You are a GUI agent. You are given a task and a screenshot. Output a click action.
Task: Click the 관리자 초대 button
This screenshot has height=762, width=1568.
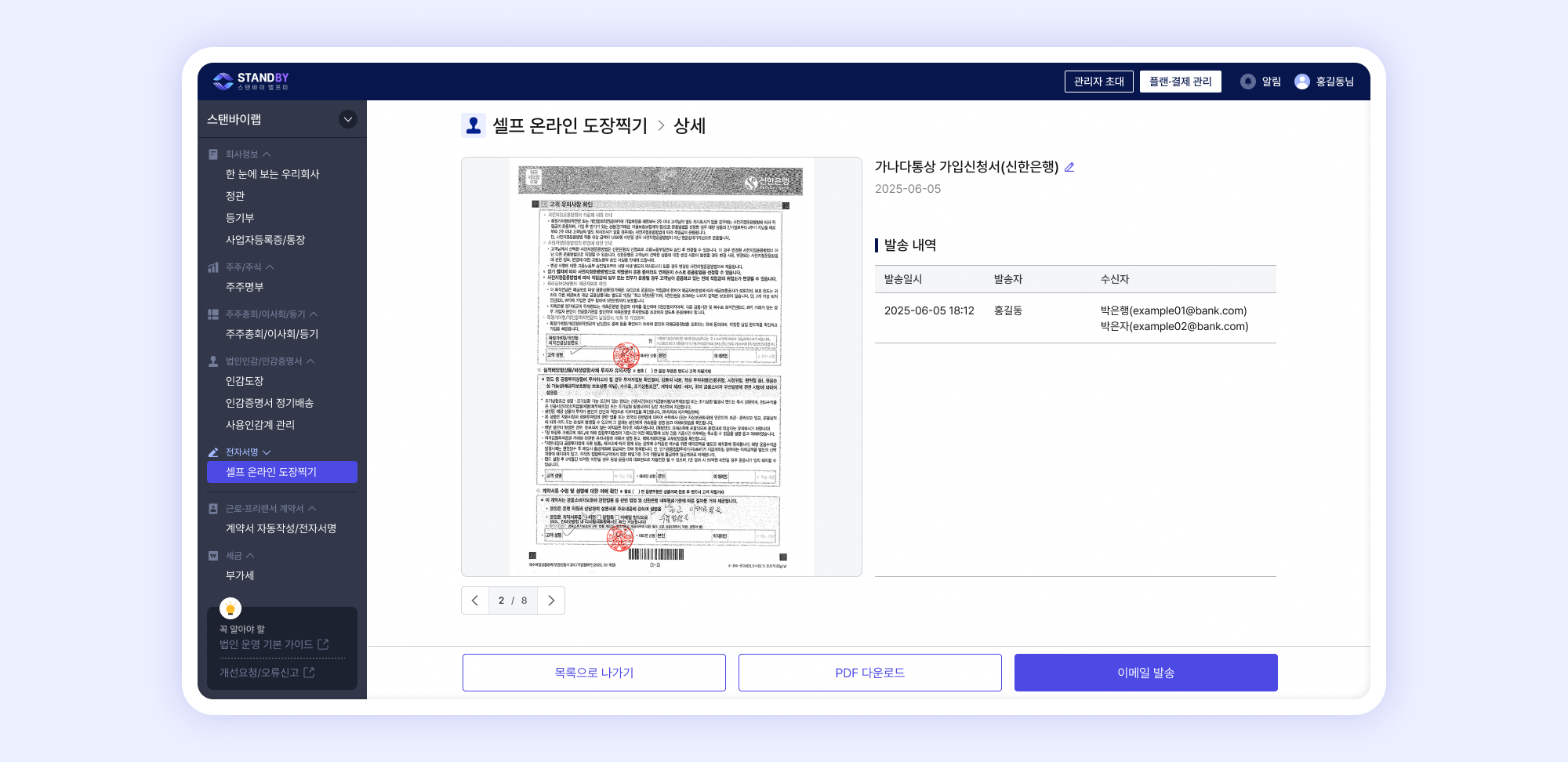coord(1099,82)
